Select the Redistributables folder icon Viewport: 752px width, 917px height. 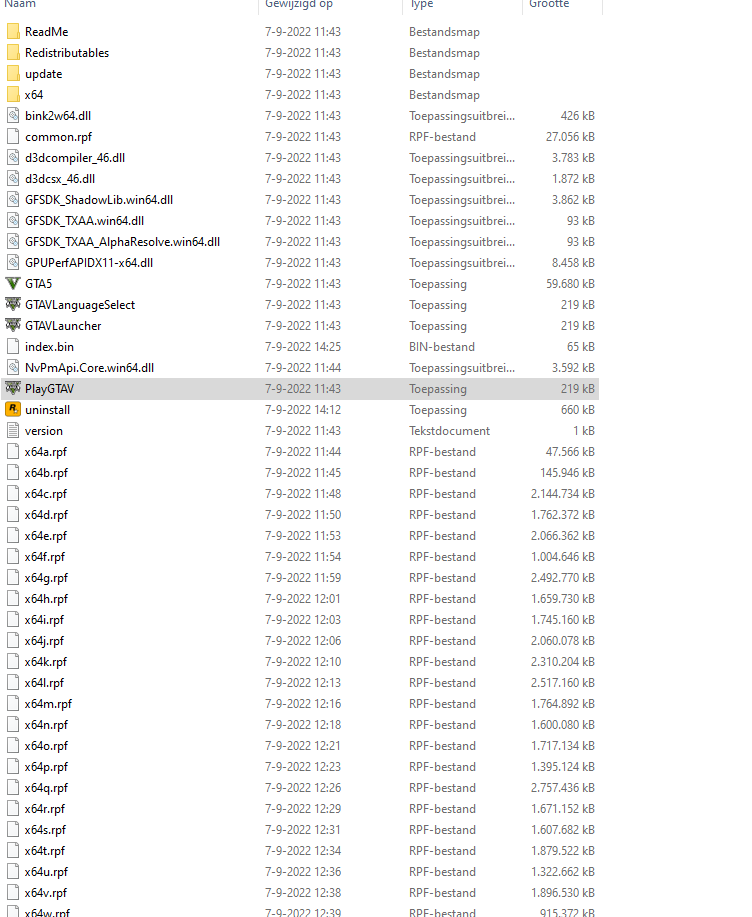(13, 53)
